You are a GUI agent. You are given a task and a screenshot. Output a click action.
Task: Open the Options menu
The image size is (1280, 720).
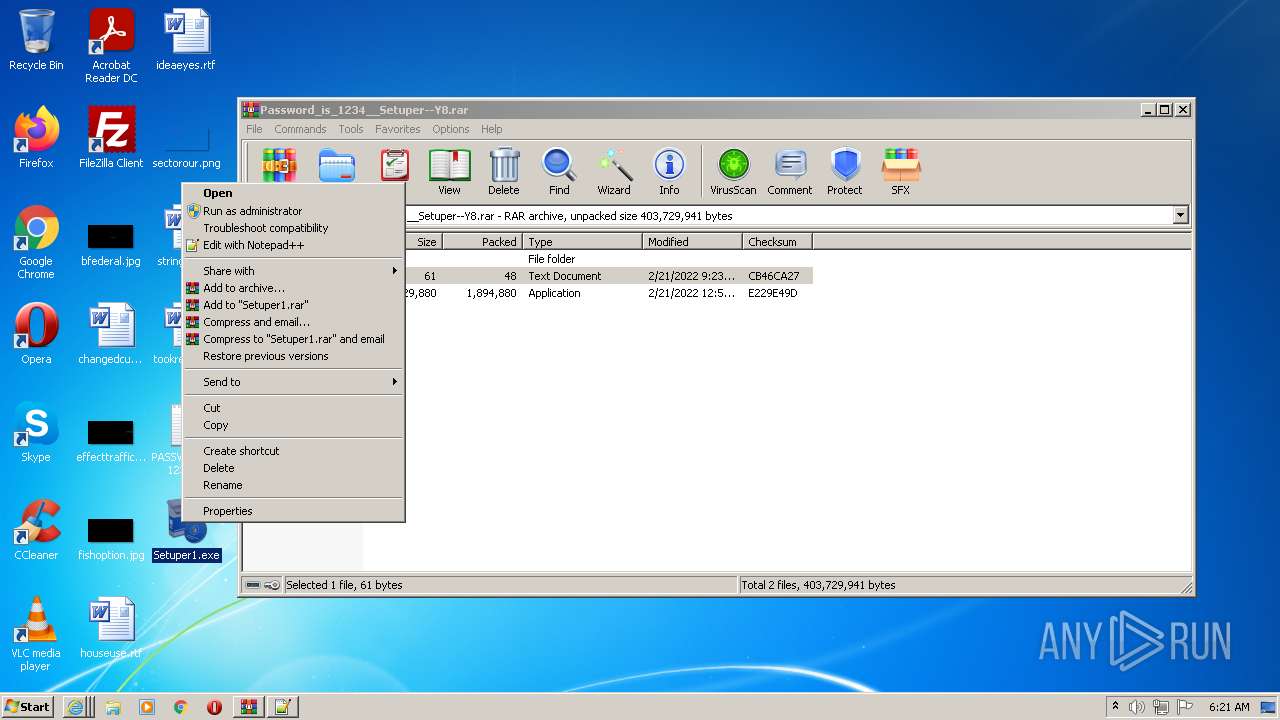450,129
